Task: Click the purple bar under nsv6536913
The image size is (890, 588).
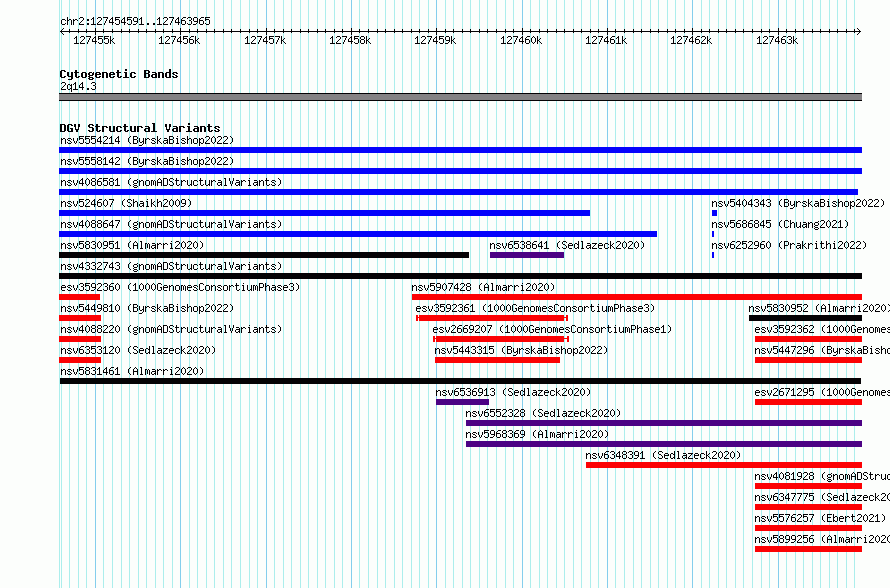Action: coord(462,402)
